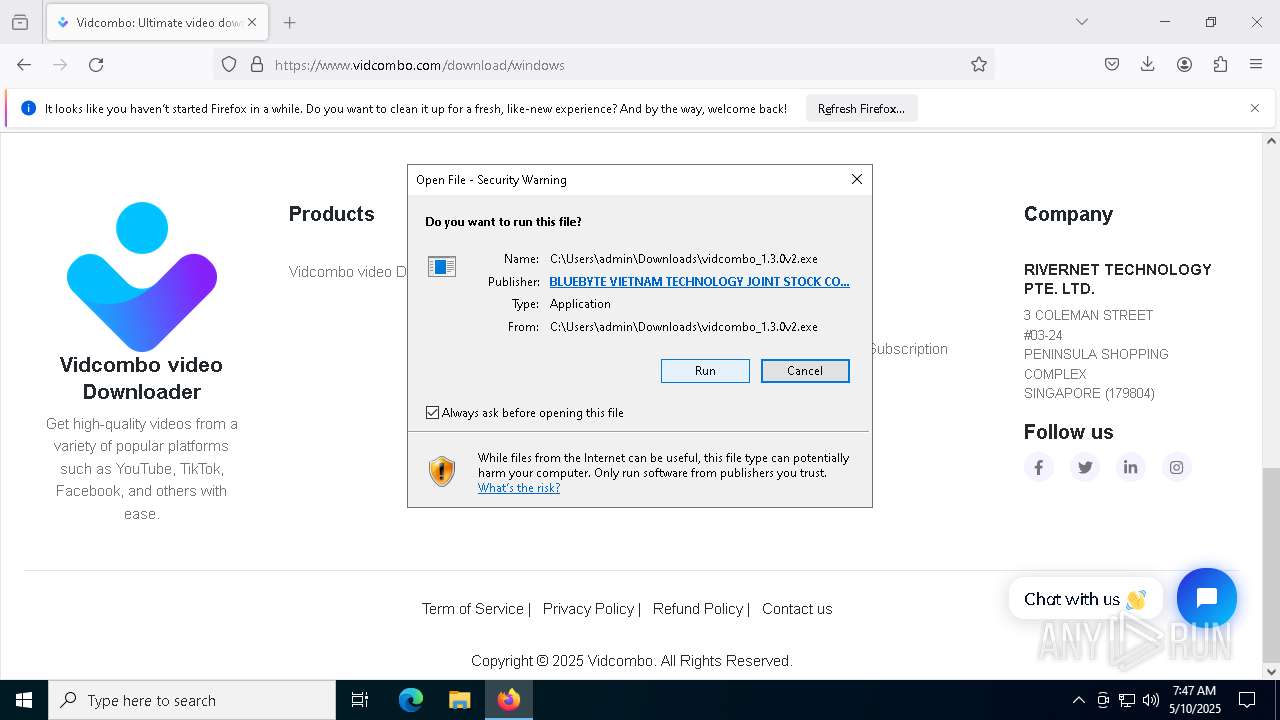Open Task View on taskbar
Image resolution: width=1280 pixels, height=720 pixels.
click(360, 700)
